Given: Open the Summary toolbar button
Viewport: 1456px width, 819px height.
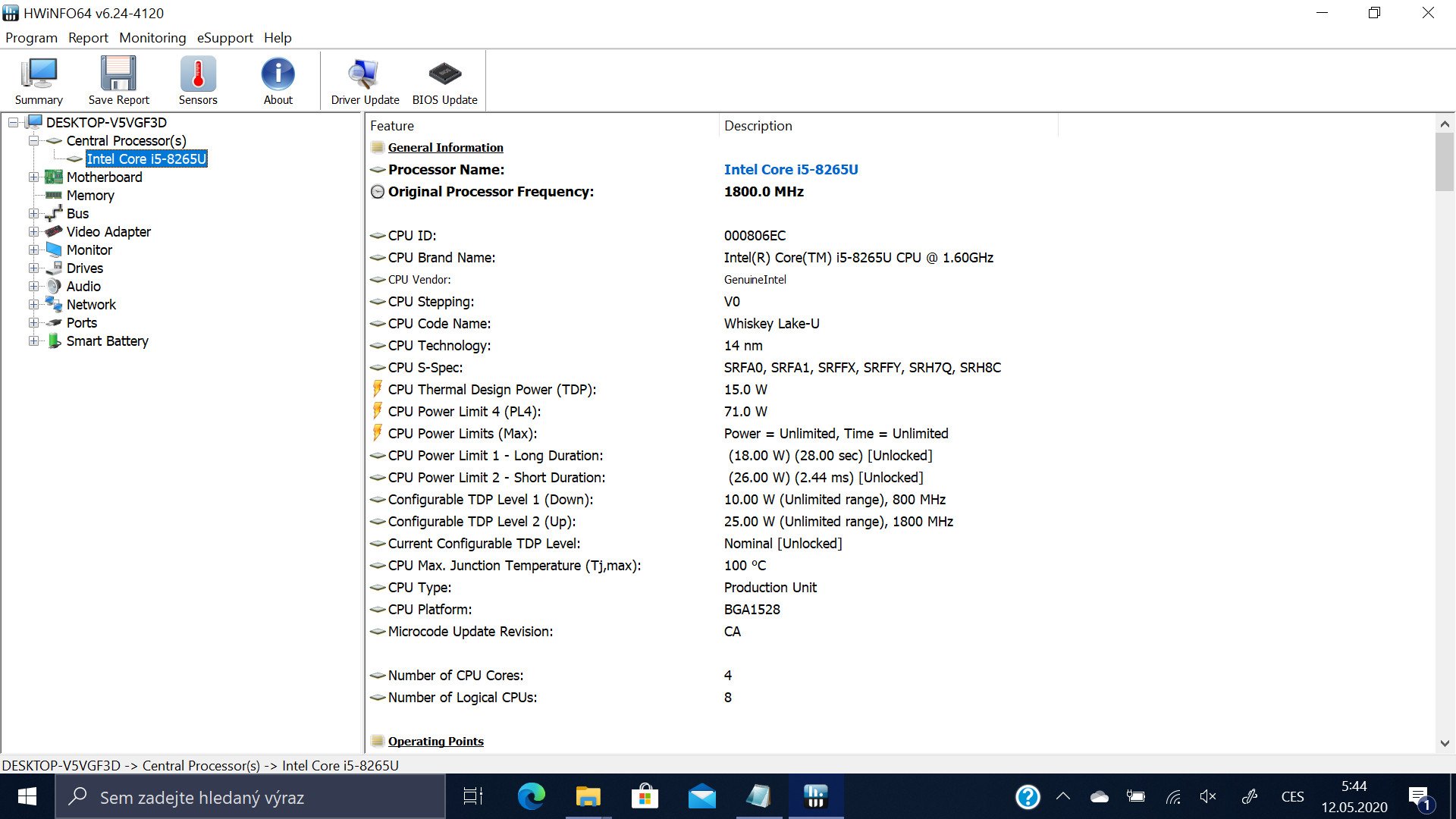Looking at the screenshot, I should [x=39, y=81].
